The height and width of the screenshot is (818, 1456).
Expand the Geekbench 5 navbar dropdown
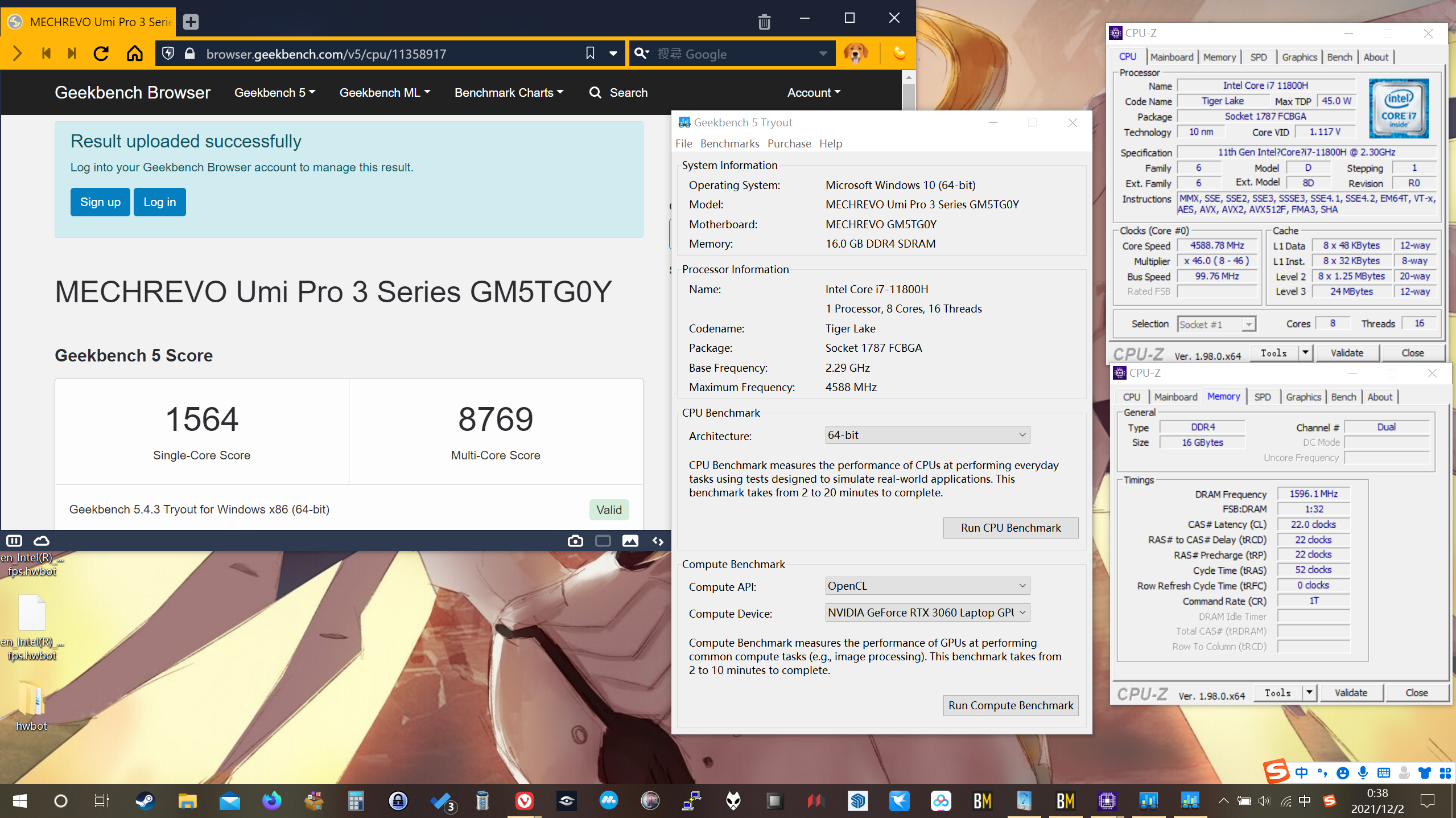pyautogui.click(x=275, y=93)
